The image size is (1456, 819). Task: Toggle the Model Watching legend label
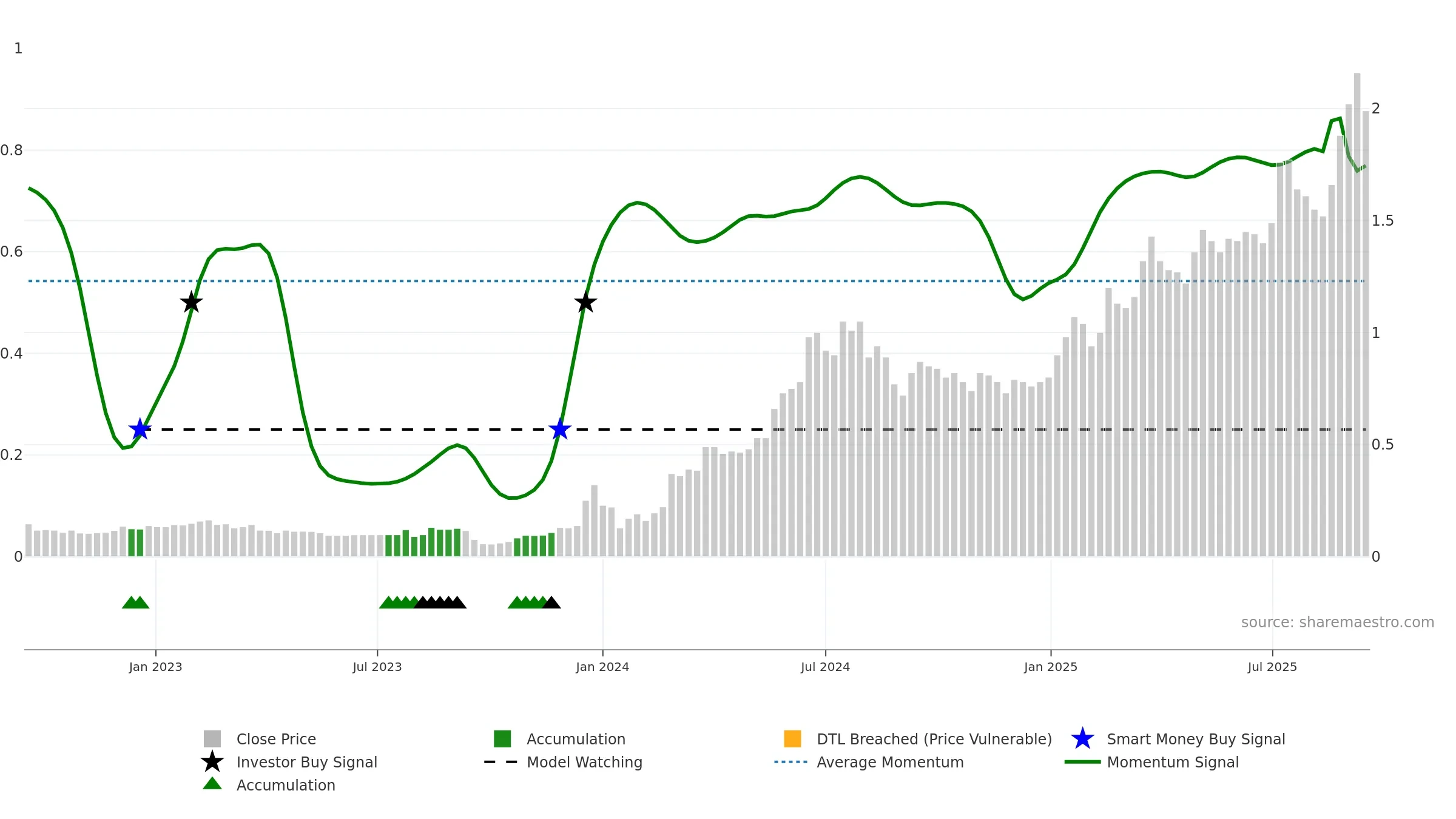click(584, 762)
